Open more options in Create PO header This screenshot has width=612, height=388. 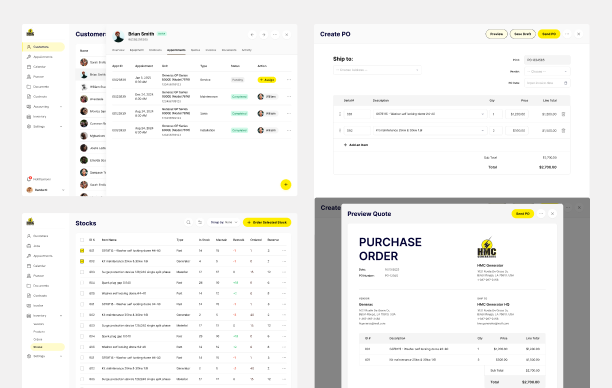(x=567, y=34)
